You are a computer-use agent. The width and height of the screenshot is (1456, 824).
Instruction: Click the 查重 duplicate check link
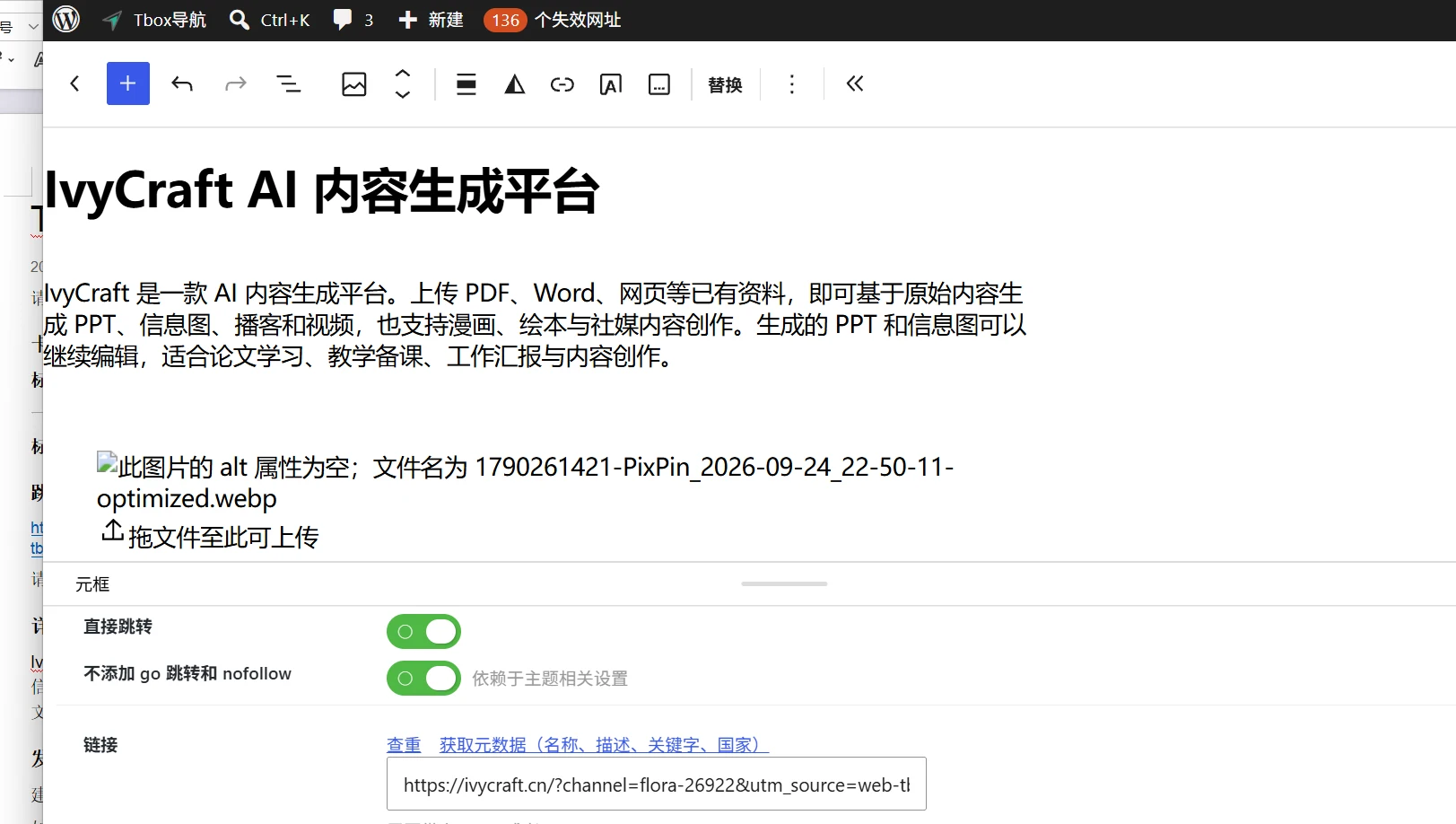[404, 744]
